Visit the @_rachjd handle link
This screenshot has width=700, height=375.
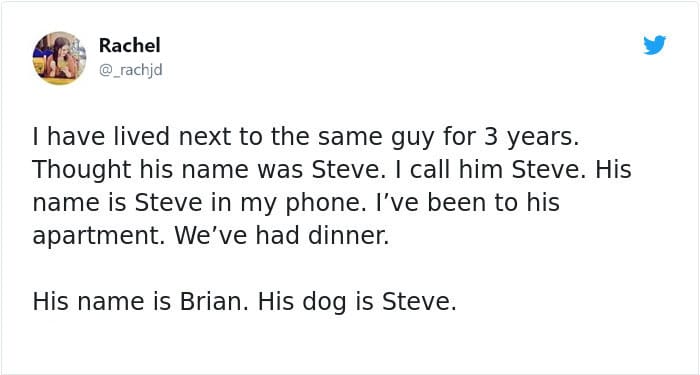point(130,70)
